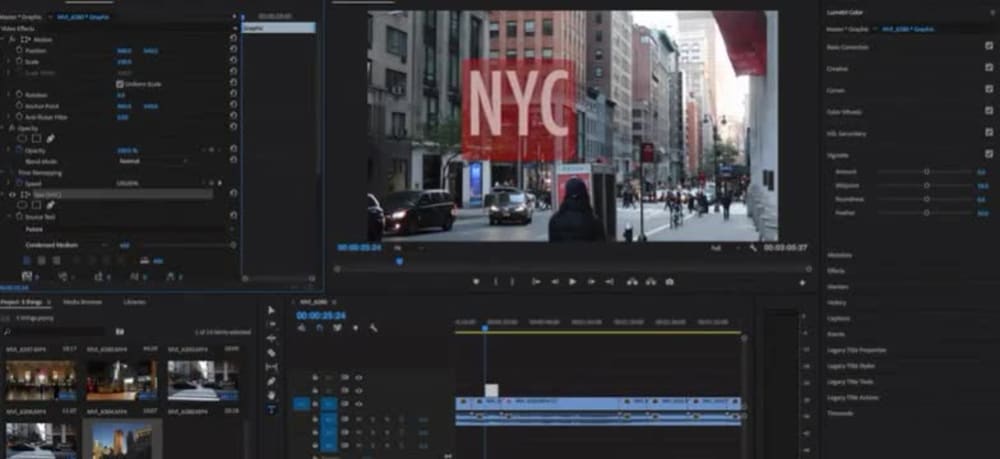
Task: Expand the Rotation property twirl
Action: coord(9,95)
